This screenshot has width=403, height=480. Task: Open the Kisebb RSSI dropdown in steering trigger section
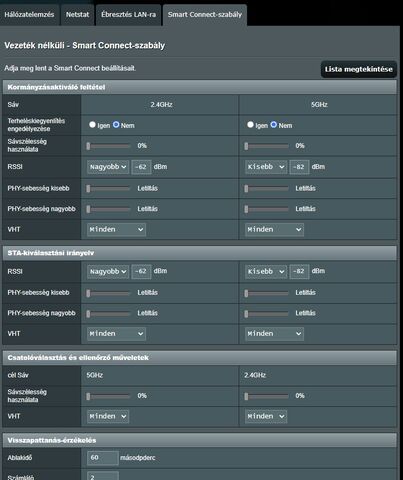tap(266, 167)
